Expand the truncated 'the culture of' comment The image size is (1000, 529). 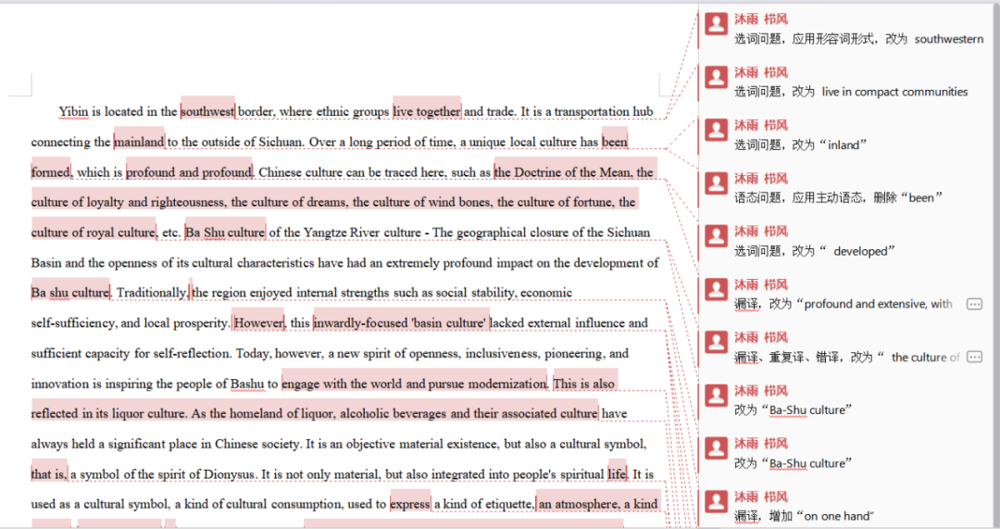click(x=973, y=357)
